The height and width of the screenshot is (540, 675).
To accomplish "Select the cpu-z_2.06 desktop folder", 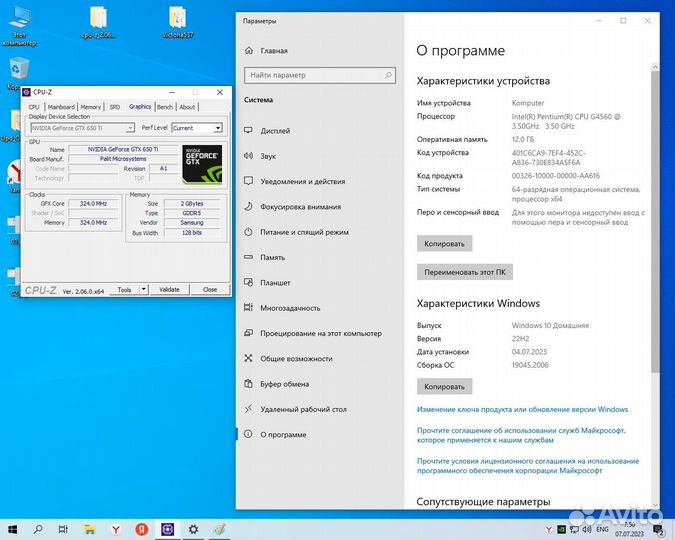I will (99, 23).
